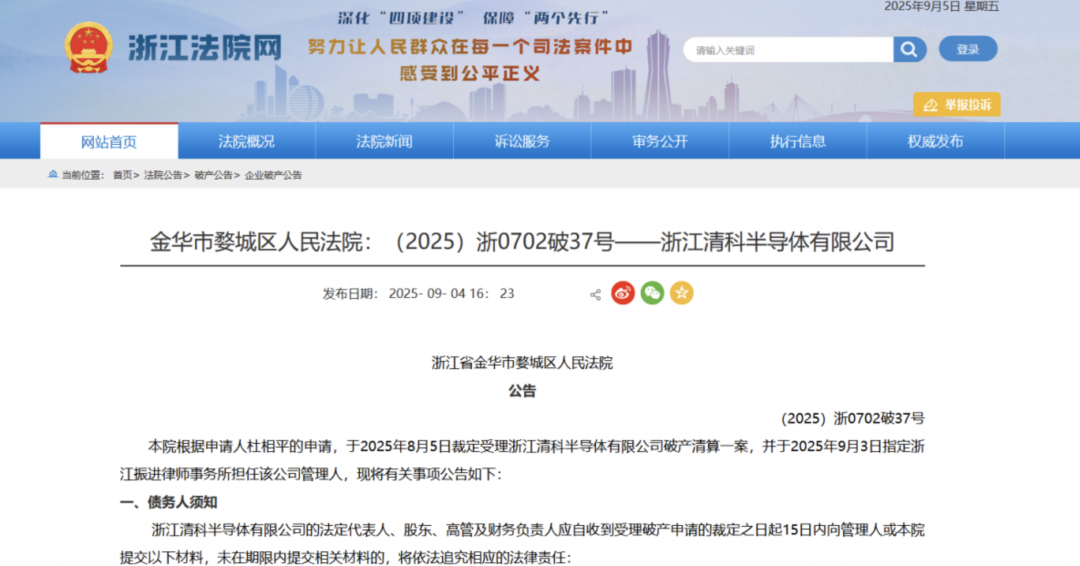Click the home icon in breadcrumb
This screenshot has width=1080, height=566.
(x=53, y=174)
